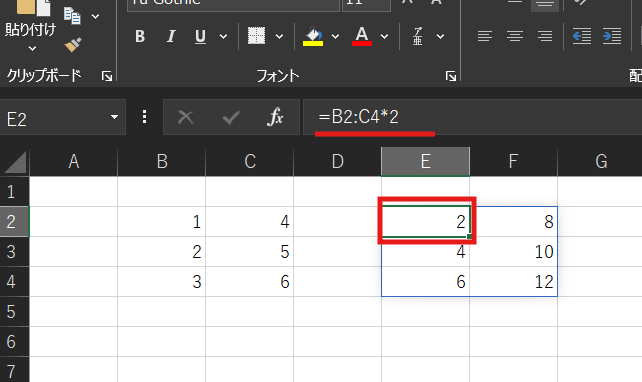
Task: Click cell C2 containing 4
Action: click(250, 222)
